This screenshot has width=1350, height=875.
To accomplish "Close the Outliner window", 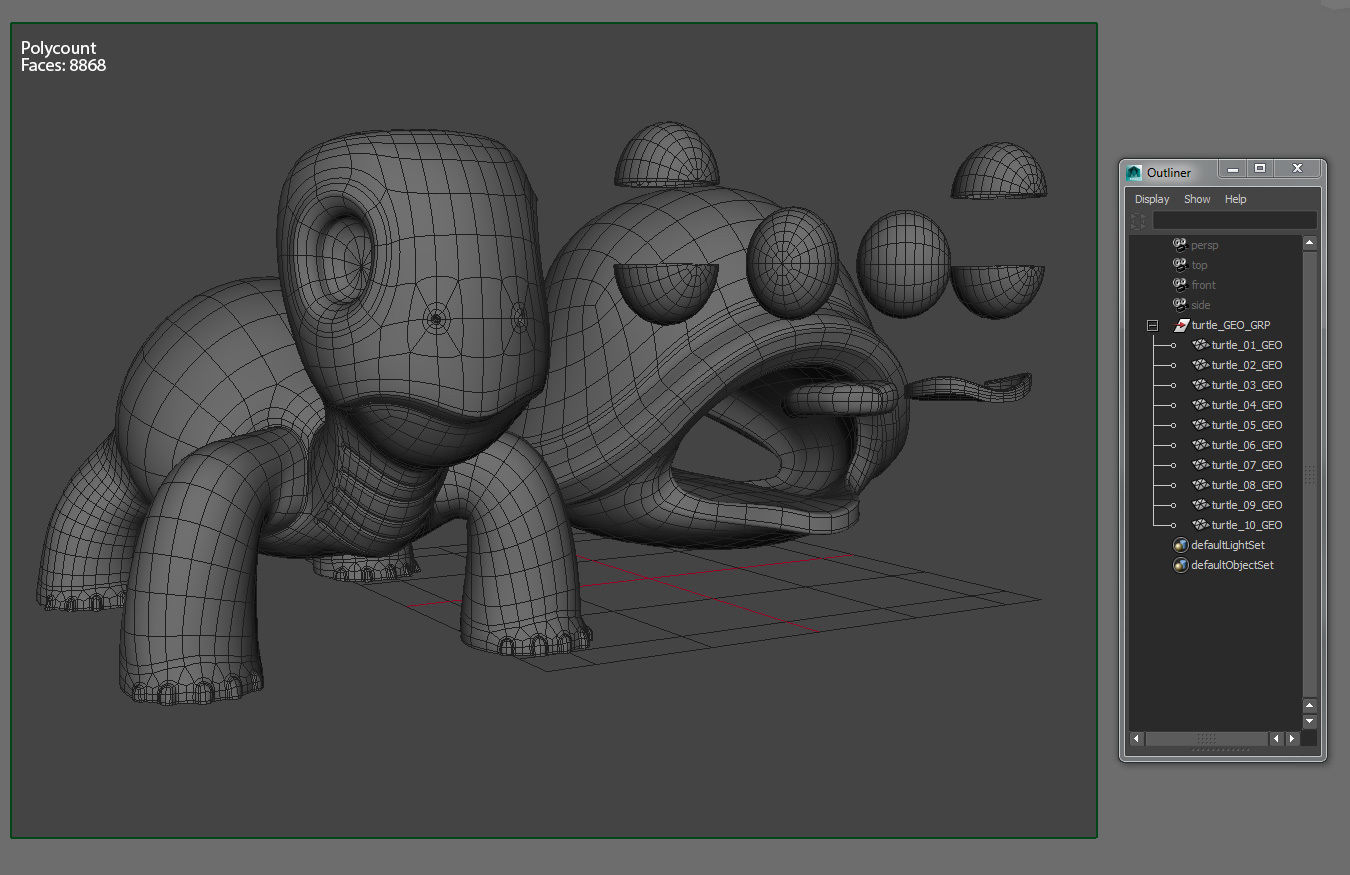I will pos(1298,169).
